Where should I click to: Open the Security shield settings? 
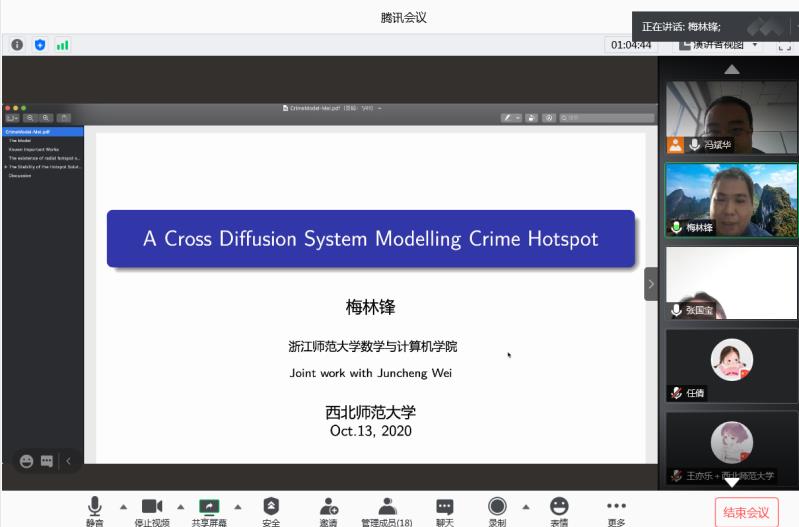271,509
